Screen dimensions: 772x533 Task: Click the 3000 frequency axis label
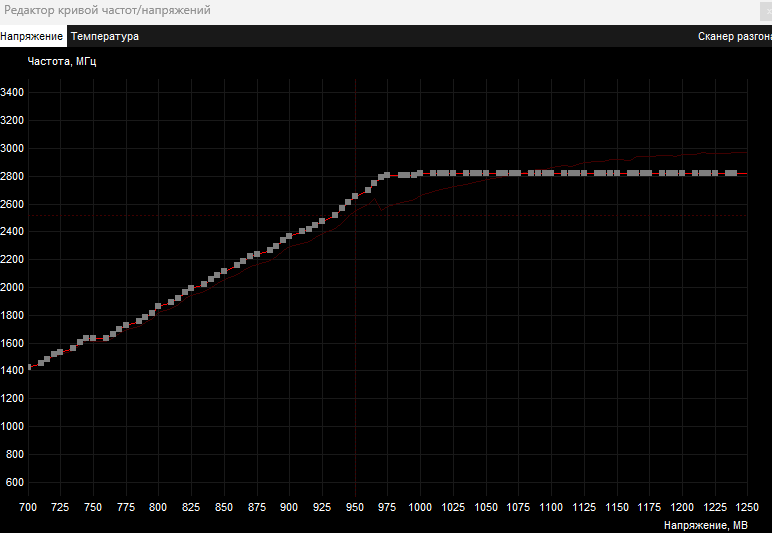(12, 149)
